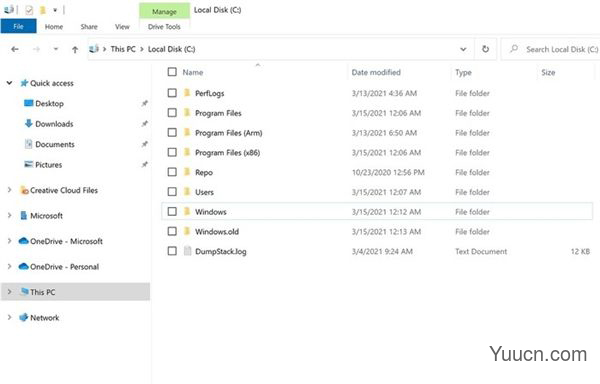Check the Program Files row checkbox
The width and height of the screenshot is (600, 384).
coord(172,113)
